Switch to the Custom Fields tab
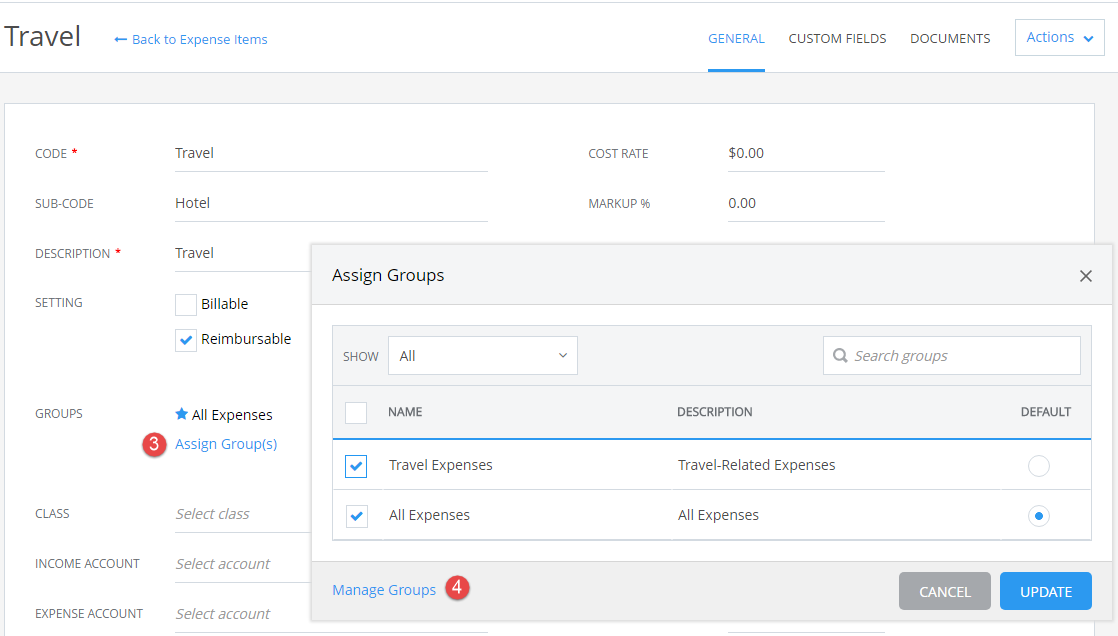Screen dimensions: 1118x636 pyautogui.click(x=837, y=38)
